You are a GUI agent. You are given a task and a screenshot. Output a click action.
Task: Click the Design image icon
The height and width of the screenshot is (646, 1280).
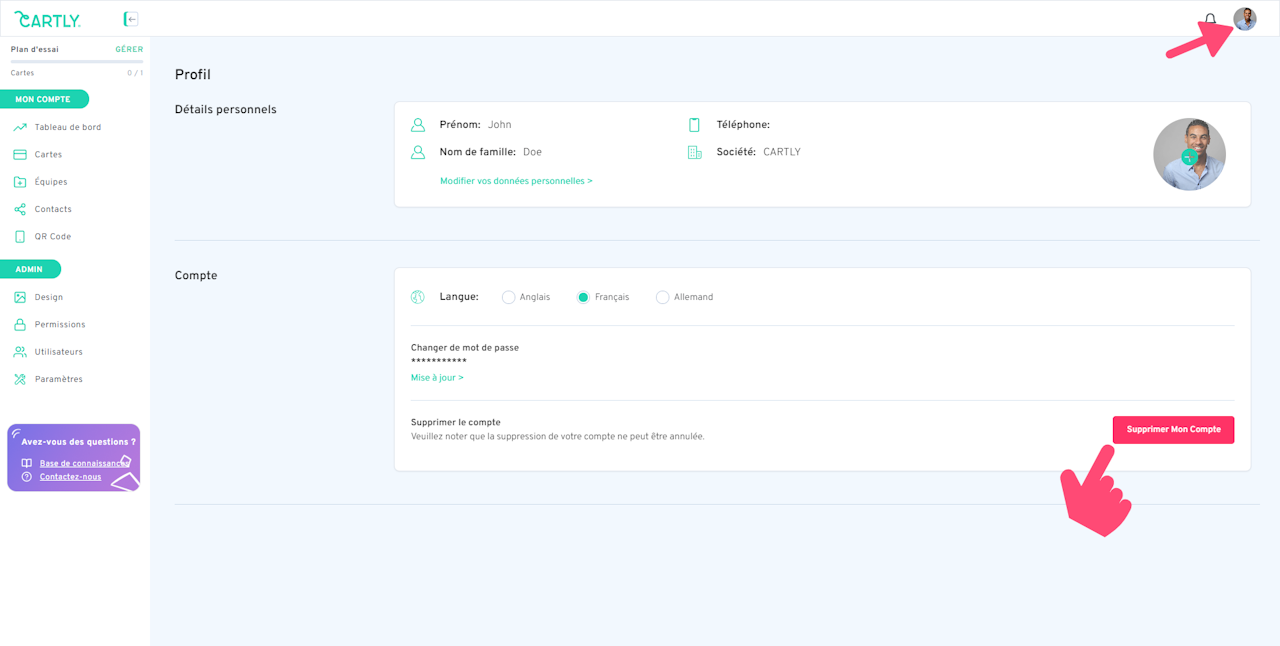20,297
